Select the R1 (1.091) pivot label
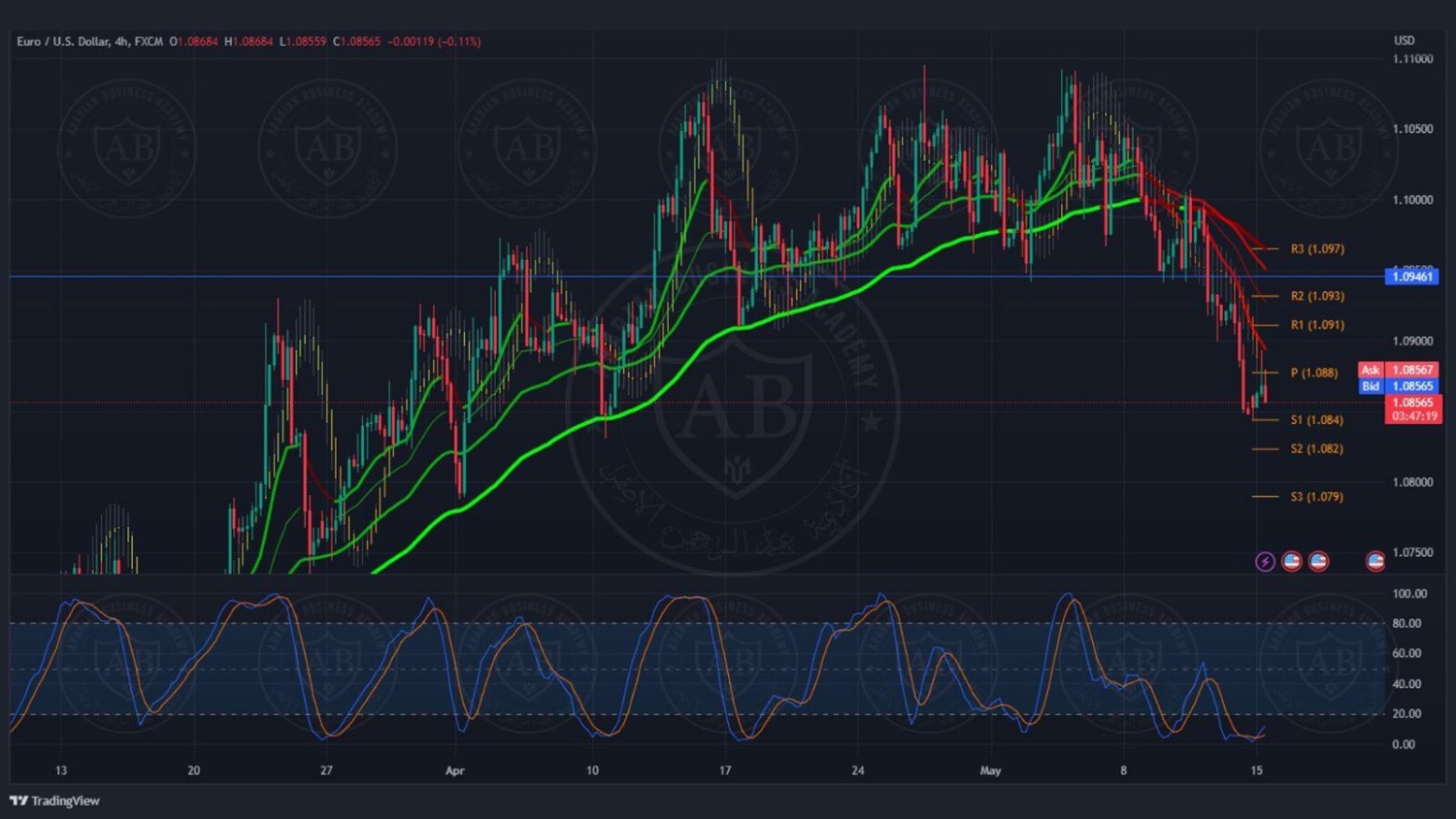Screen dimensions: 1456x819 click(x=1317, y=325)
